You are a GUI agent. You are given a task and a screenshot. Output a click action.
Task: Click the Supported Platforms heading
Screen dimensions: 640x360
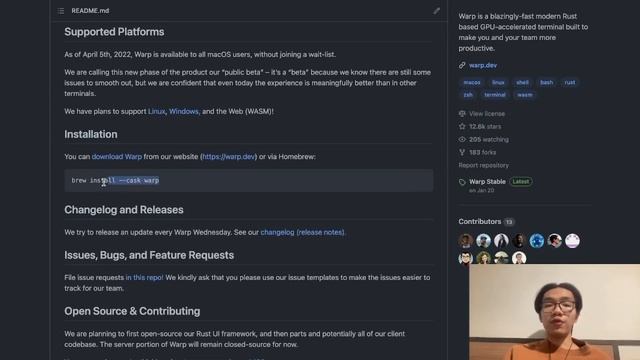114,32
